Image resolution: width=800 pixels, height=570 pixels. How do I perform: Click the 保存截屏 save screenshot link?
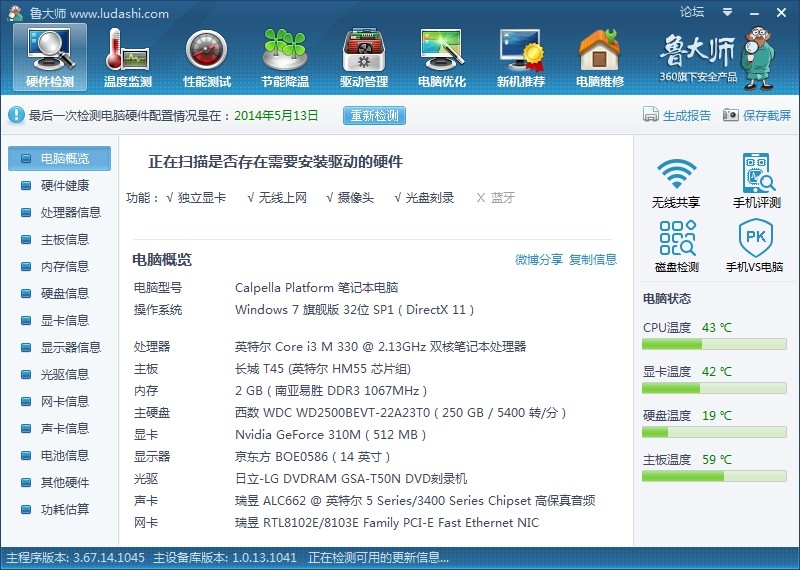(767, 115)
